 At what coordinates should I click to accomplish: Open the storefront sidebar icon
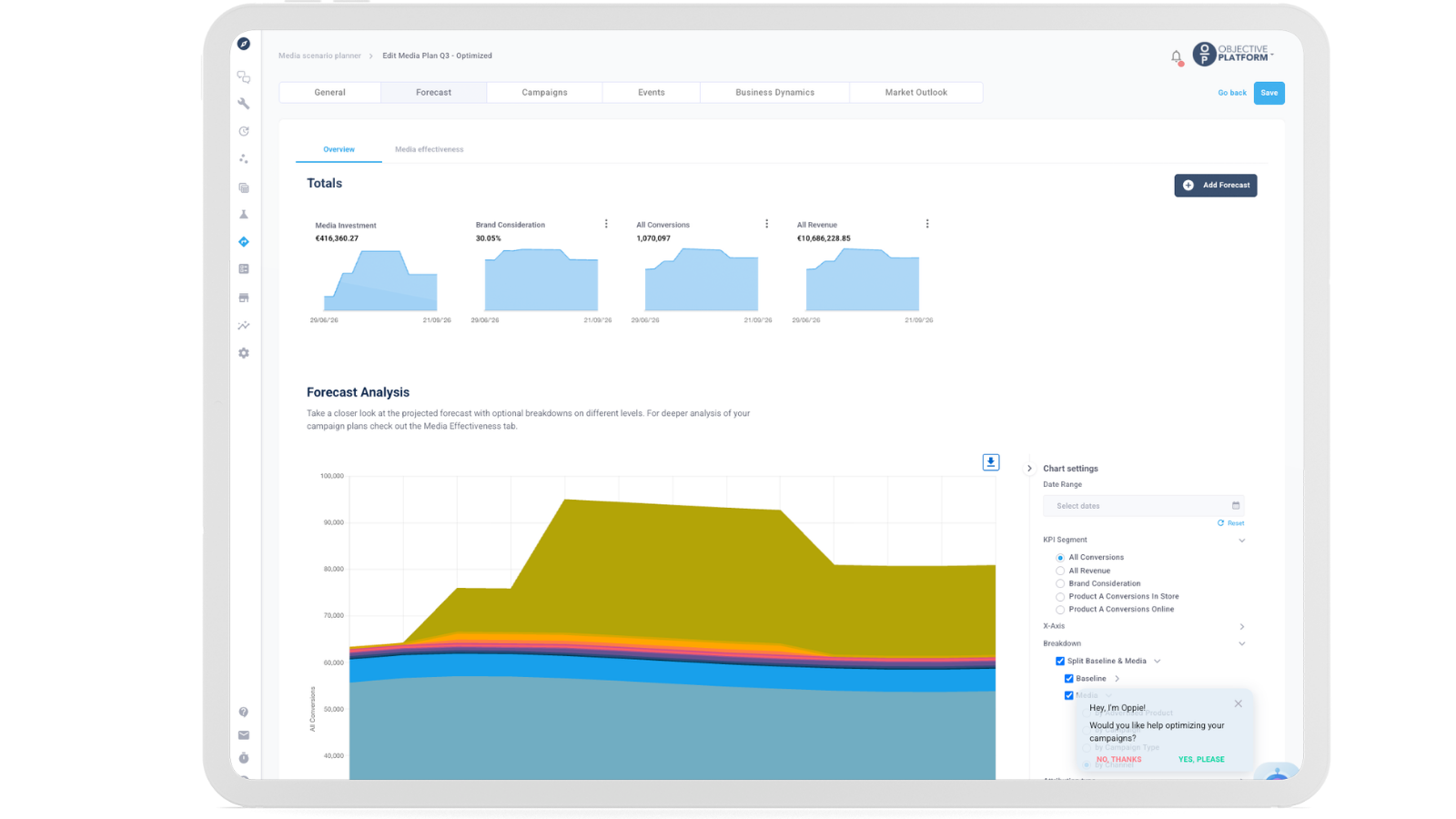244,298
